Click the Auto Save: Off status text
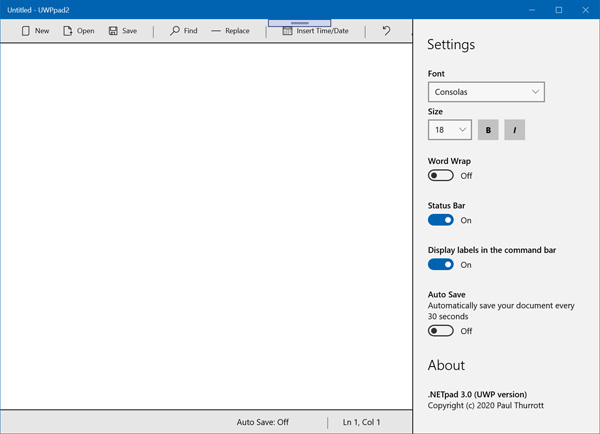The width and height of the screenshot is (600, 434). pos(262,422)
